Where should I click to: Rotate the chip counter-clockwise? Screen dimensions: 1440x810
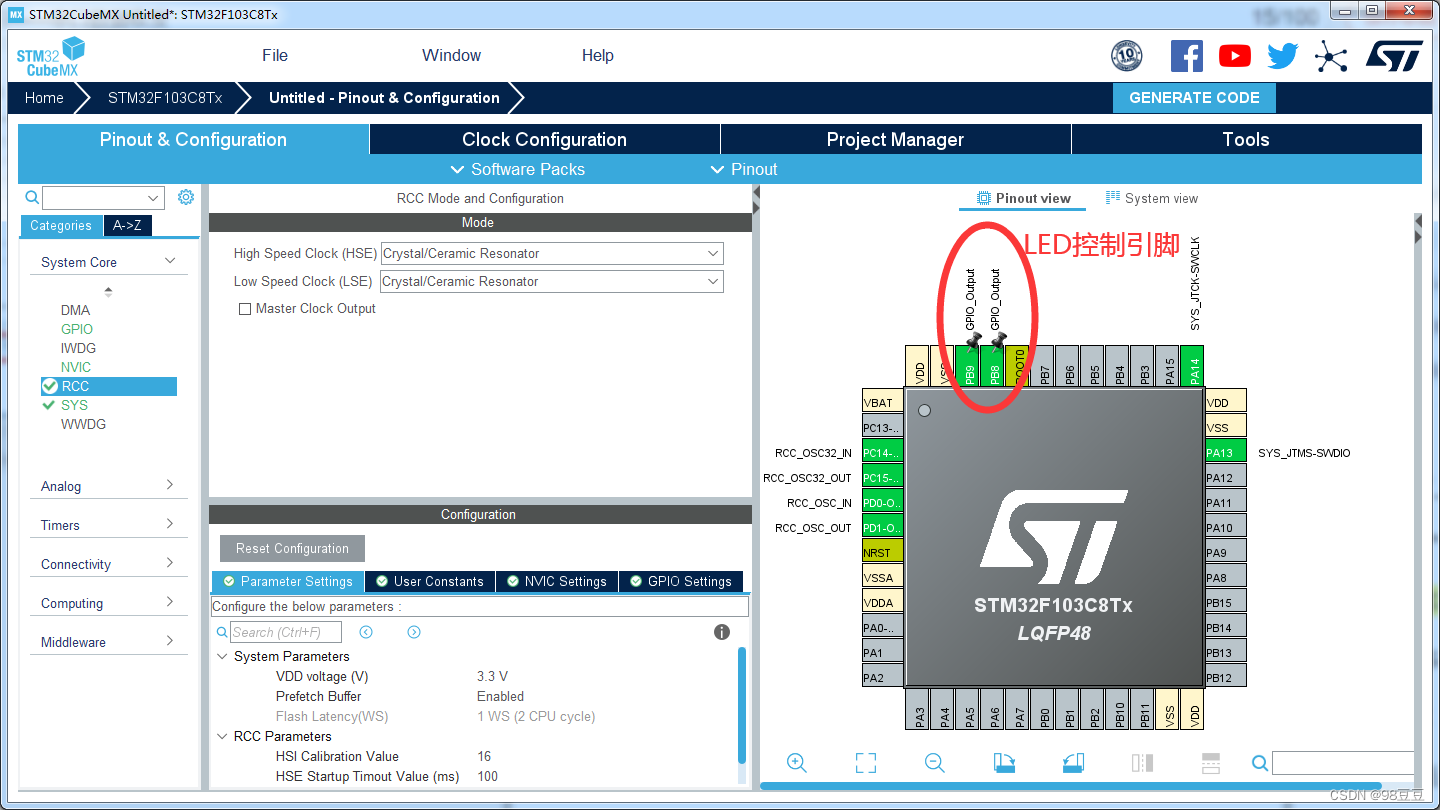1073,763
